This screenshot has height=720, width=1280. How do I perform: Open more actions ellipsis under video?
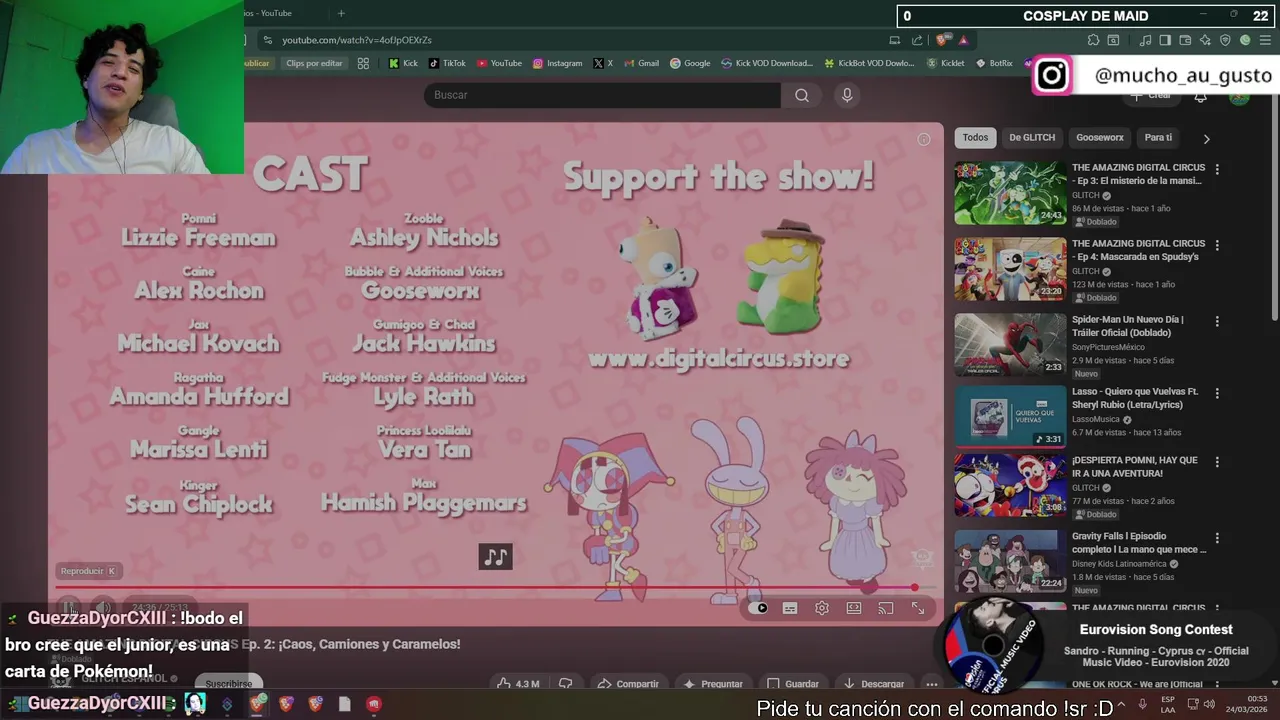pos(931,684)
